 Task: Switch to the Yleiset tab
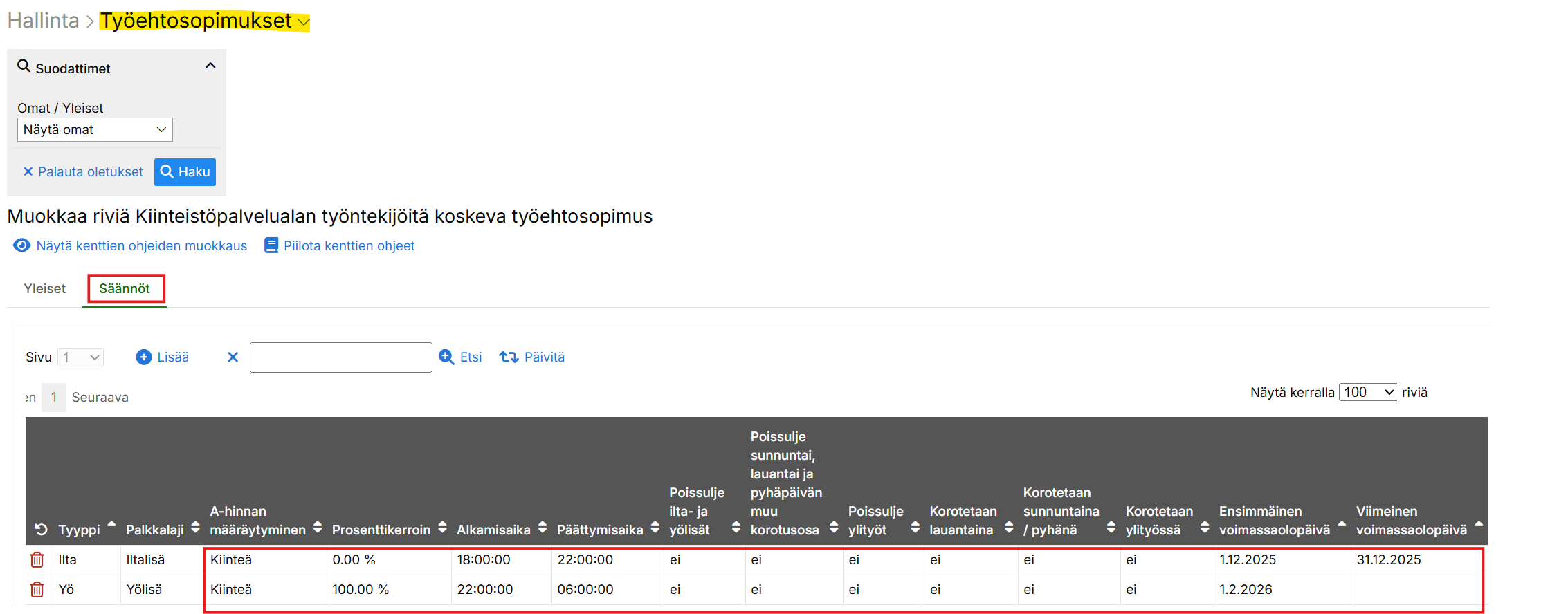tap(45, 289)
